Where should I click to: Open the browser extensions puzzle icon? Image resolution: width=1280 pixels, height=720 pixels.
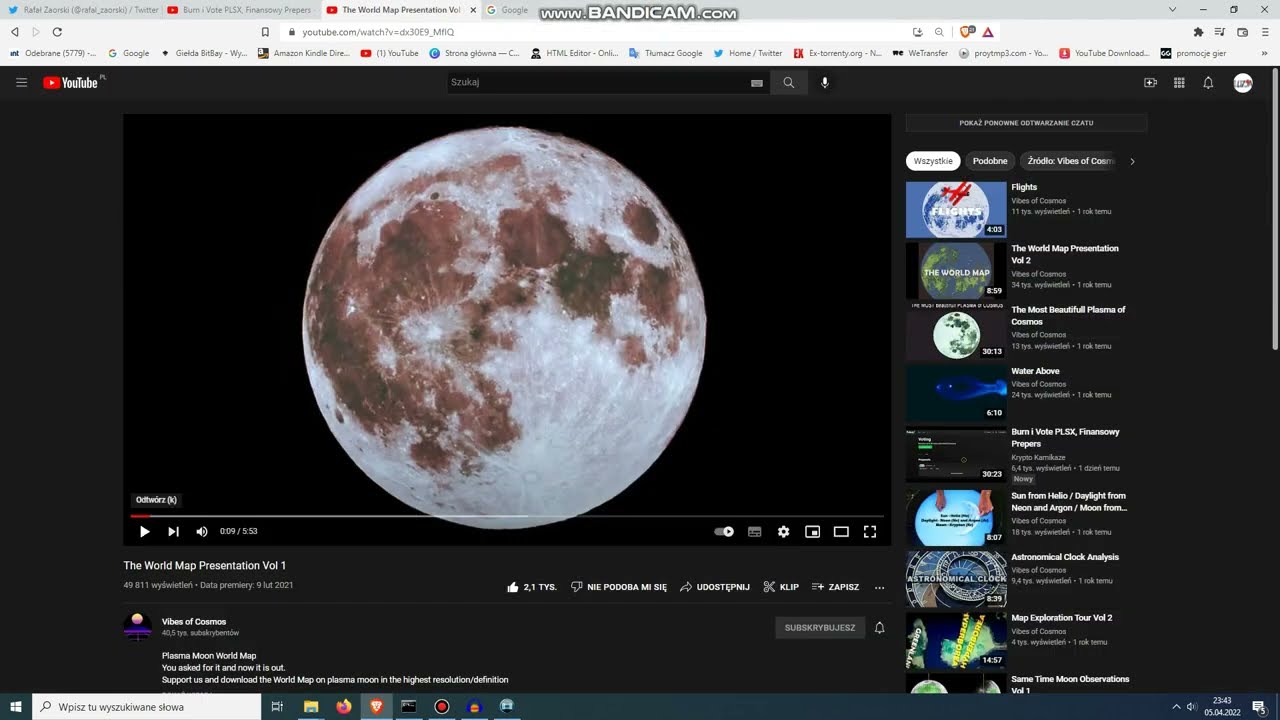point(1198,32)
